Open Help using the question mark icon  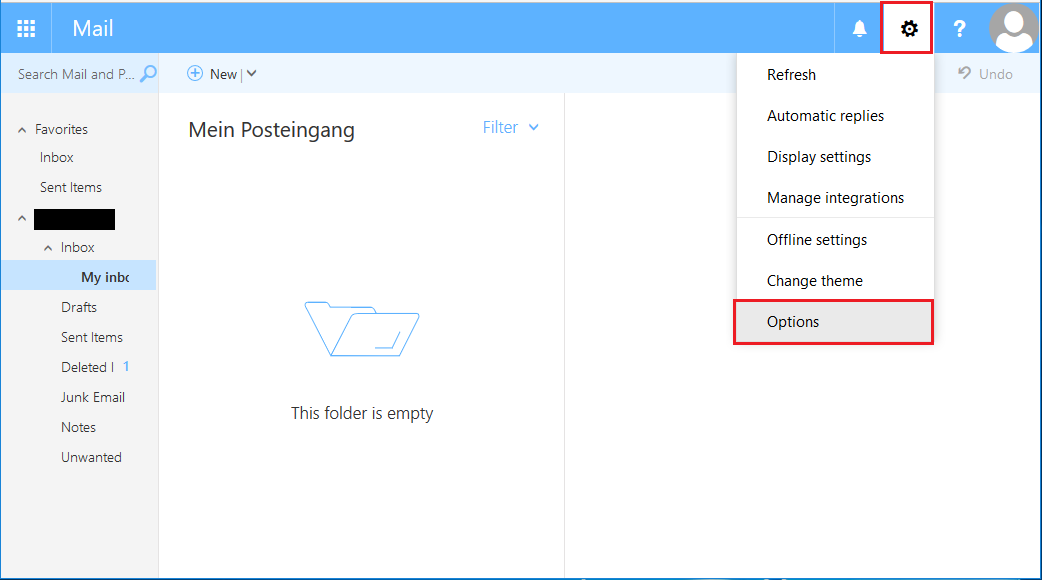(x=959, y=28)
